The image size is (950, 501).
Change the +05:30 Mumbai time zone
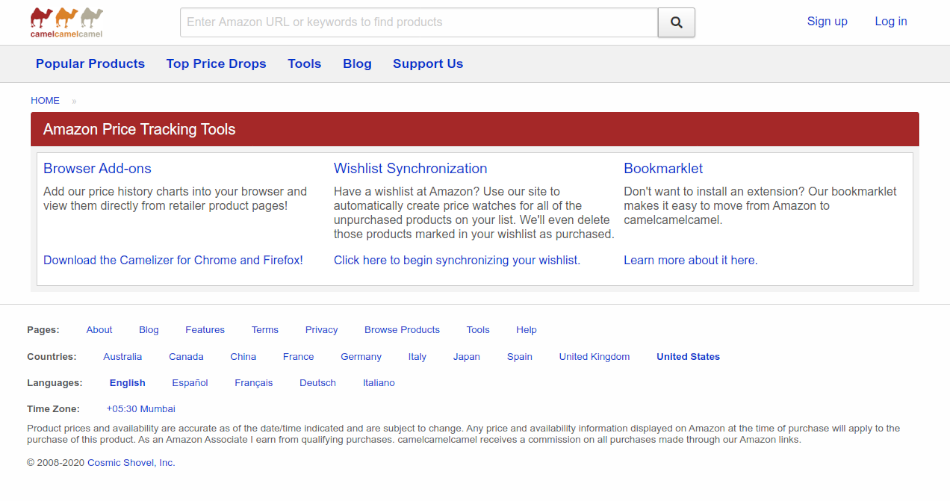[x=141, y=409]
